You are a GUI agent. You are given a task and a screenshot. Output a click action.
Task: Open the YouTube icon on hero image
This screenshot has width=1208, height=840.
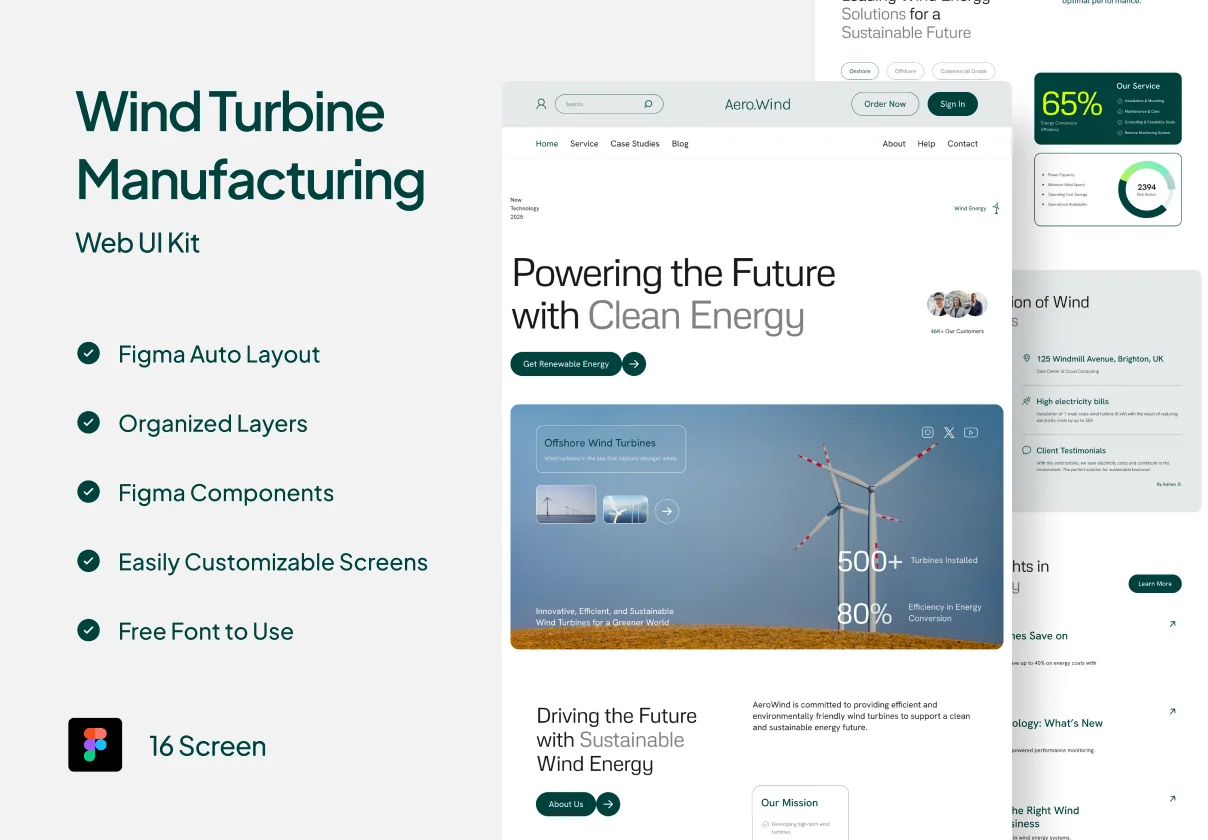coord(971,432)
